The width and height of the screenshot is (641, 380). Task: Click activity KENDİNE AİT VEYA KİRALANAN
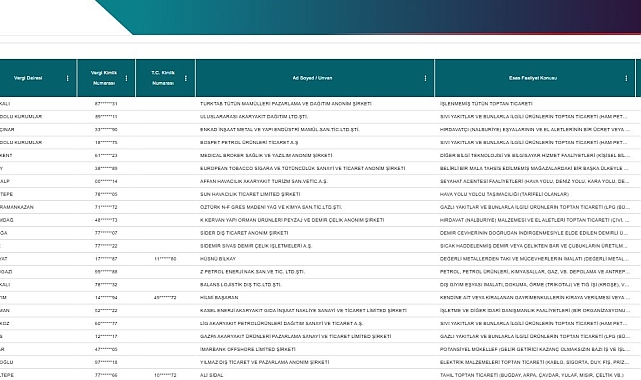pos(535,297)
